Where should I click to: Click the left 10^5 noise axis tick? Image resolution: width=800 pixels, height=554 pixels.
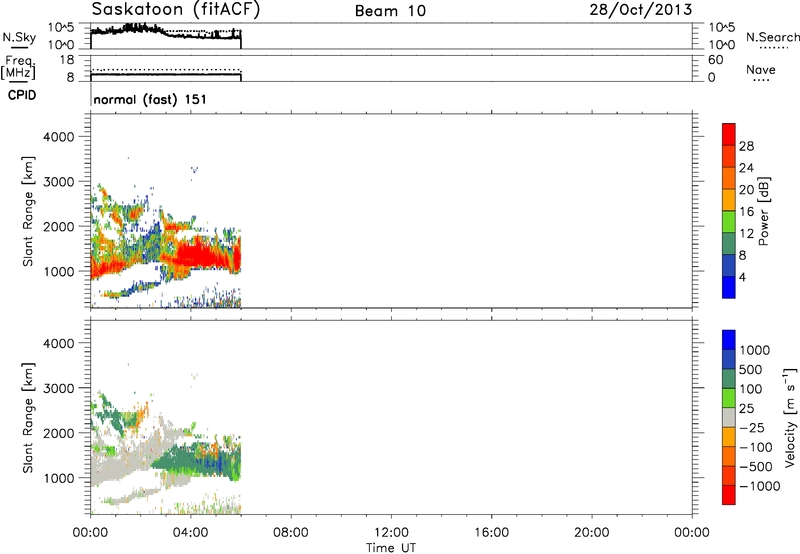(x=61, y=27)
